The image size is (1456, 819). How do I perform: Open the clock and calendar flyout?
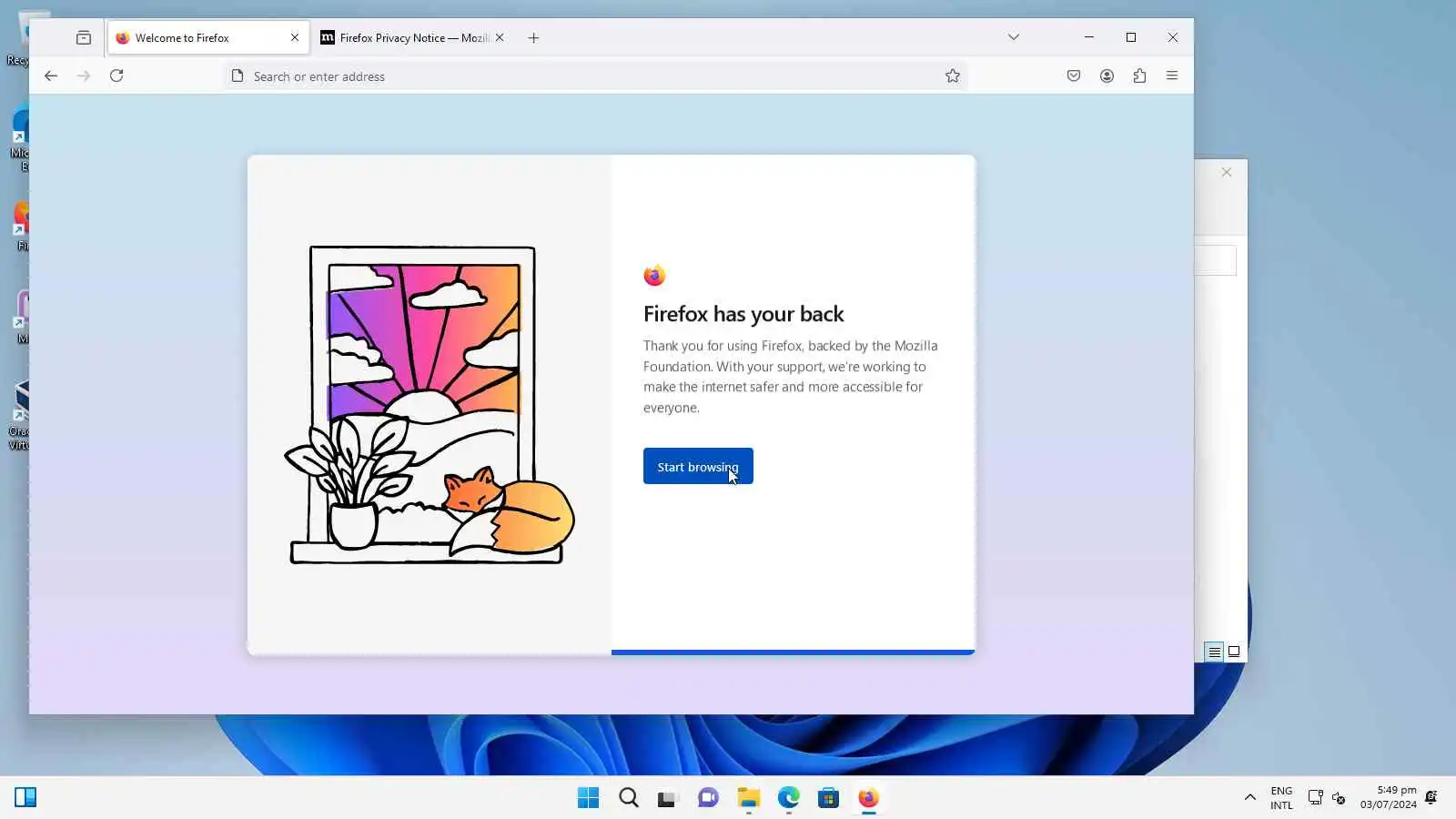pyautogui.click(x=1389, y=798)
